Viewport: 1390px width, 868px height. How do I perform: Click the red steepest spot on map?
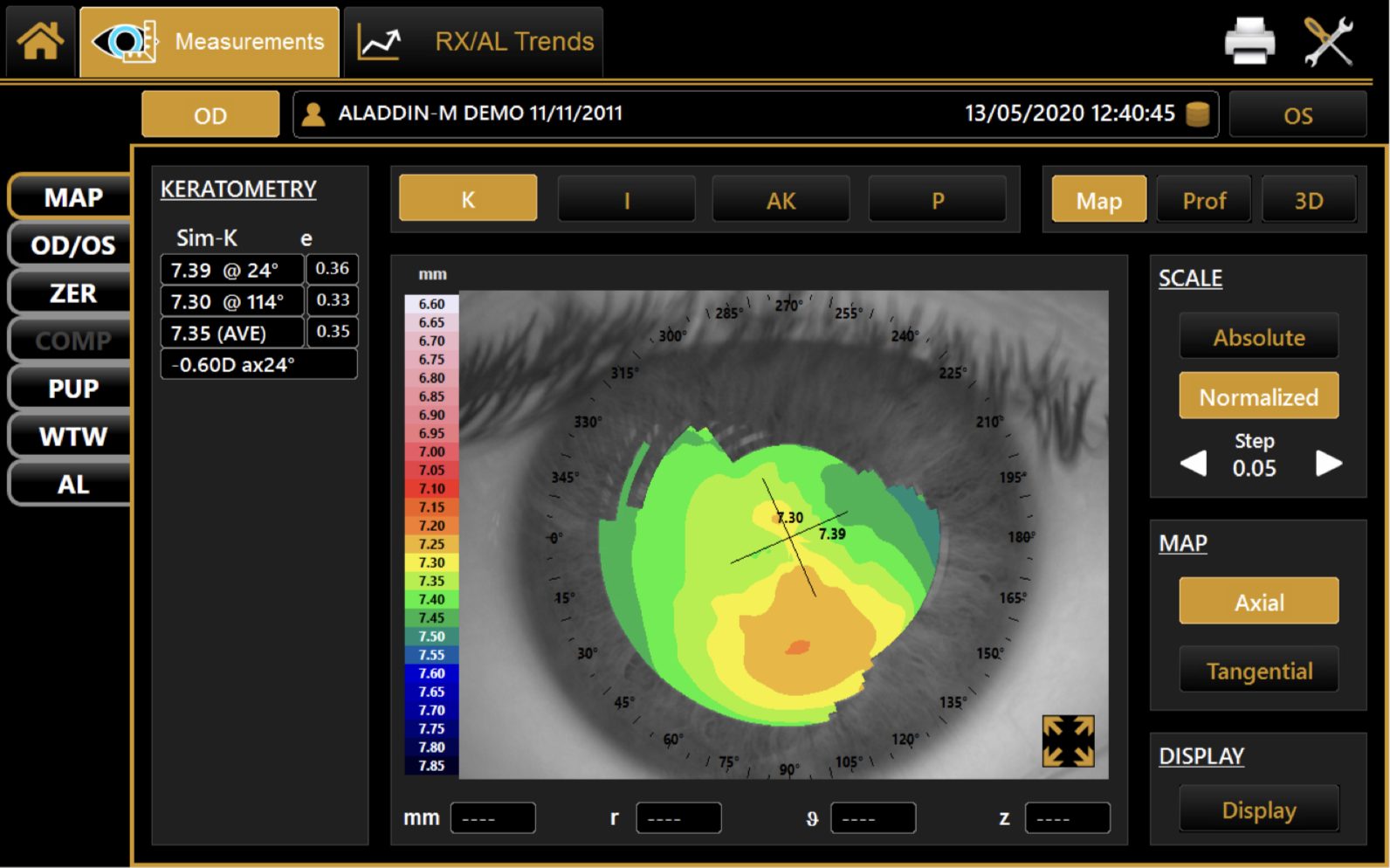click(798, 647)
